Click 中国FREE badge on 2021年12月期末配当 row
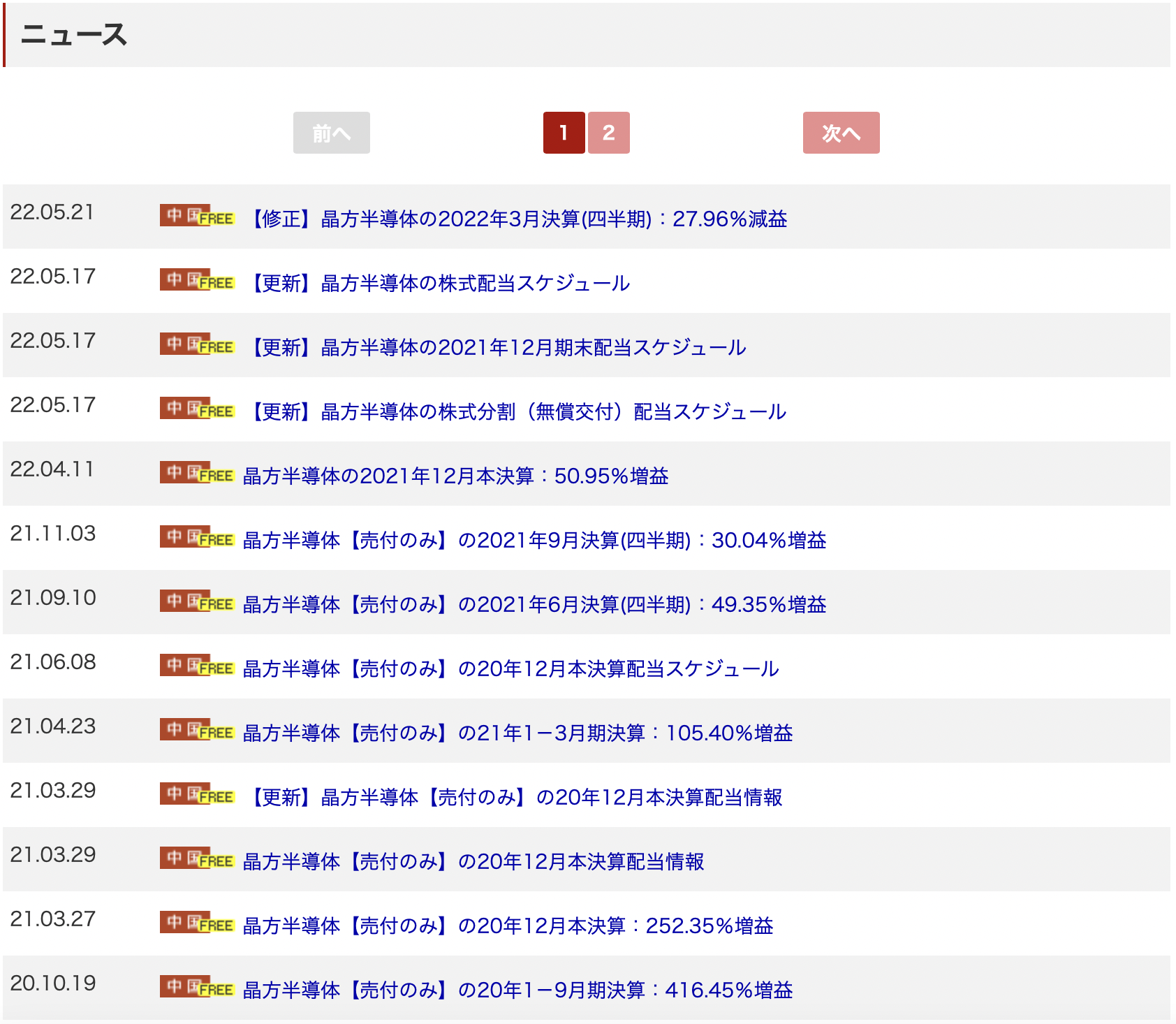The height and width of the screenshot is (1024, 1176). point(198,344)
